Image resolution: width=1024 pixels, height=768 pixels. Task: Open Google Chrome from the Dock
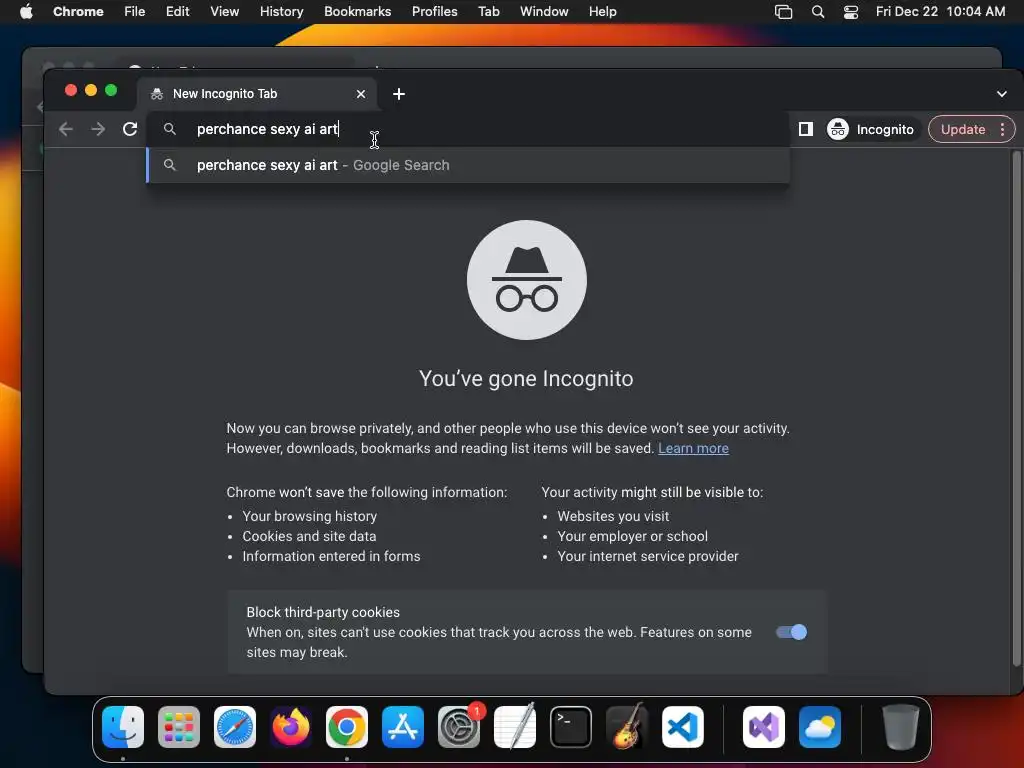point(347,727)
